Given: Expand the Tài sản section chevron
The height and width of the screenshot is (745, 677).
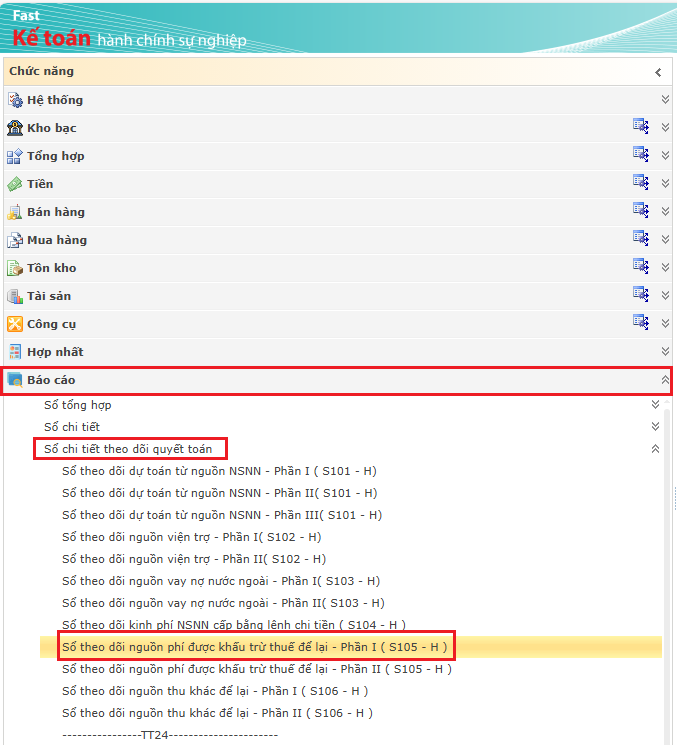Looking at the screenshot, I should tap(665, 296).
